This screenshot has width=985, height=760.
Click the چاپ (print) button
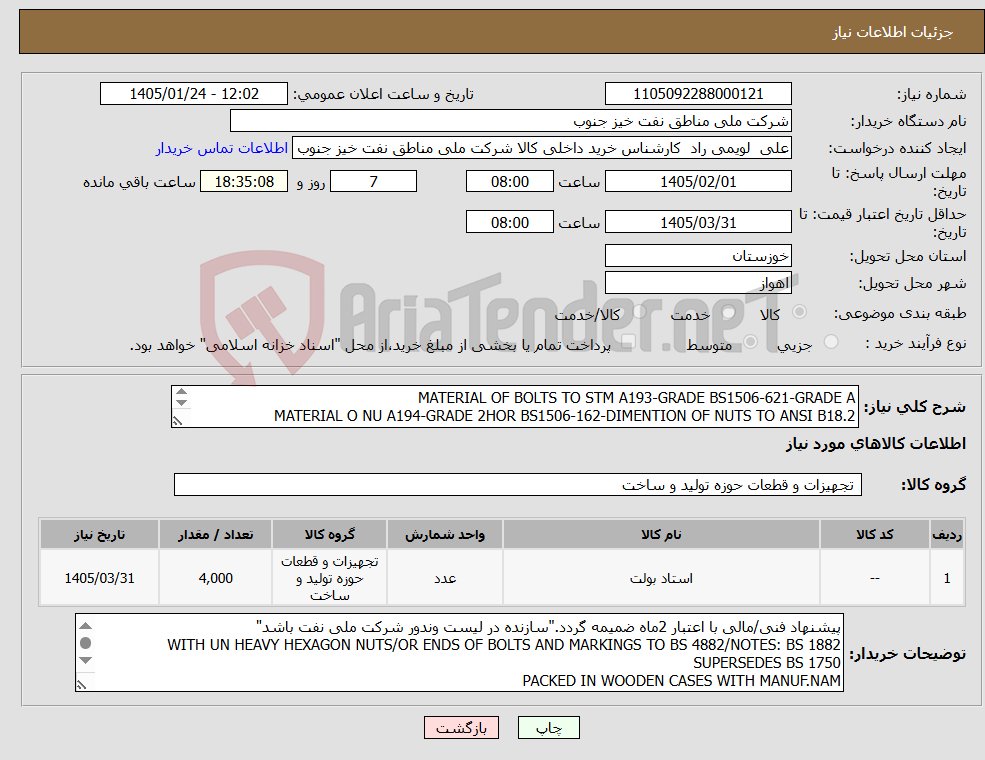pyautogui.click(x=548, y=727)
